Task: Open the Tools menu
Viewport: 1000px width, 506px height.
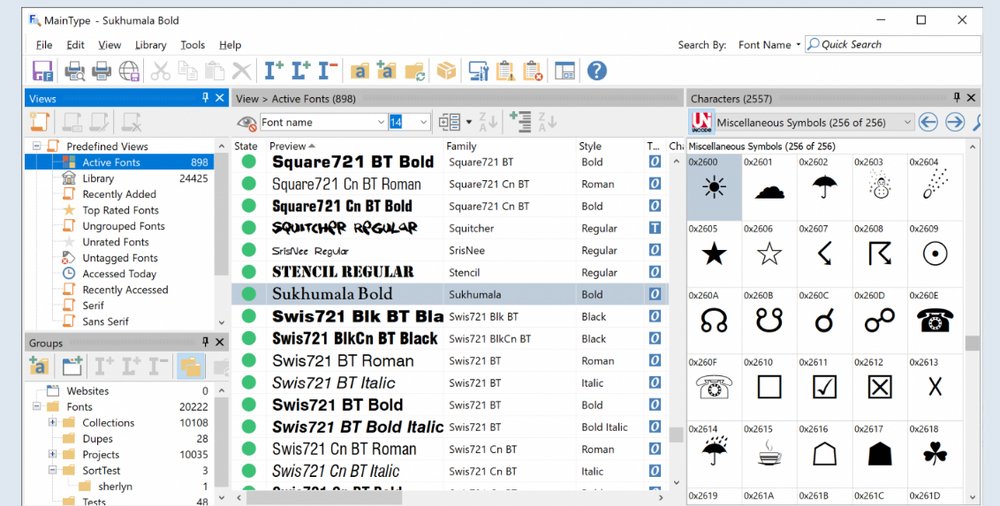Action: [x=192, y=45]
